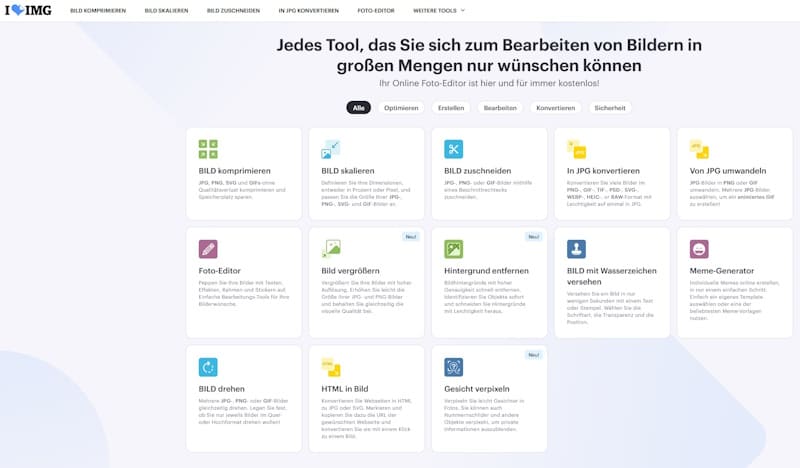The height and width of the screenshot is (468, 800).
Task: Click the BILD komprimieren green squares icon
Action: click(x=208, y=149)
